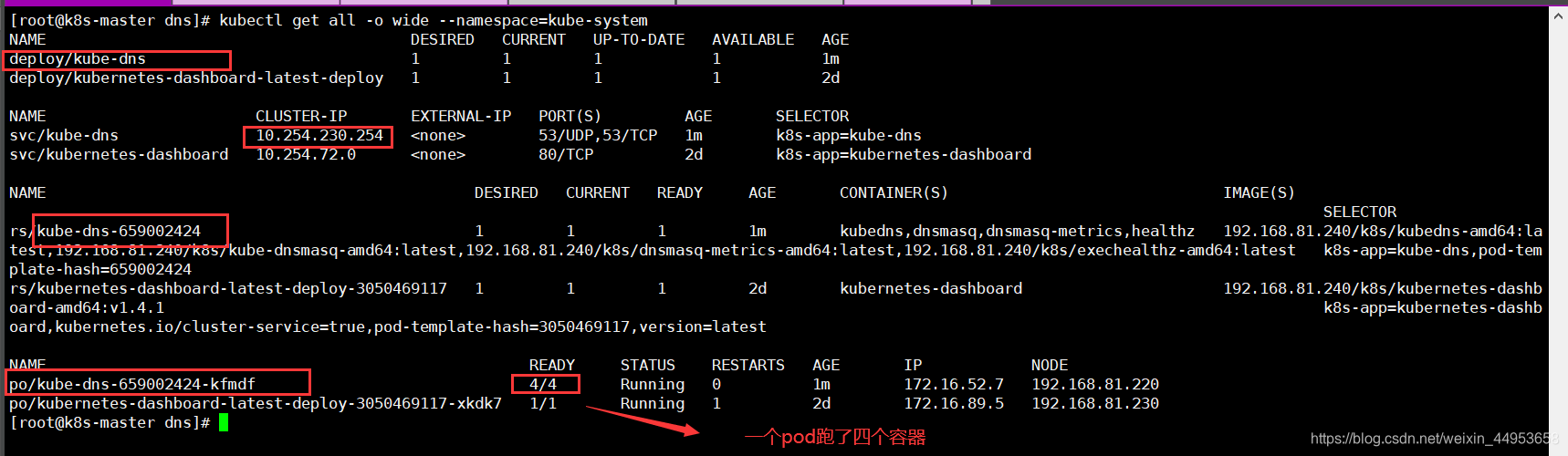Click port value '53/UDP,53/TCP'
This screenshot has height=456, width=1568.
pyautogui.click(x=598, y=135)
